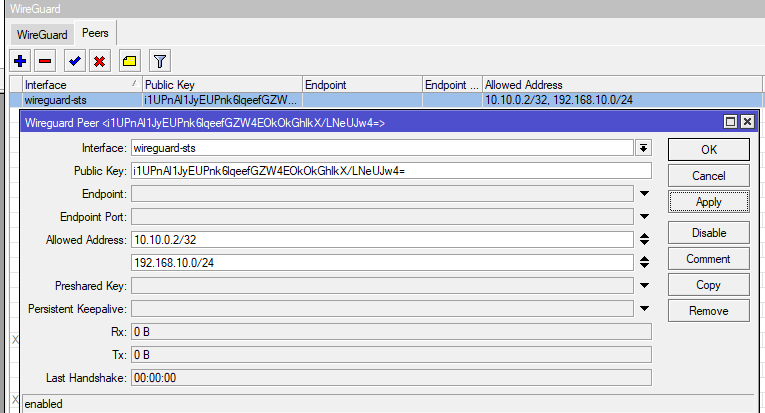This screenshot has width=765, height=413.
Task: Sort by Interface column header
Action: 82,84
